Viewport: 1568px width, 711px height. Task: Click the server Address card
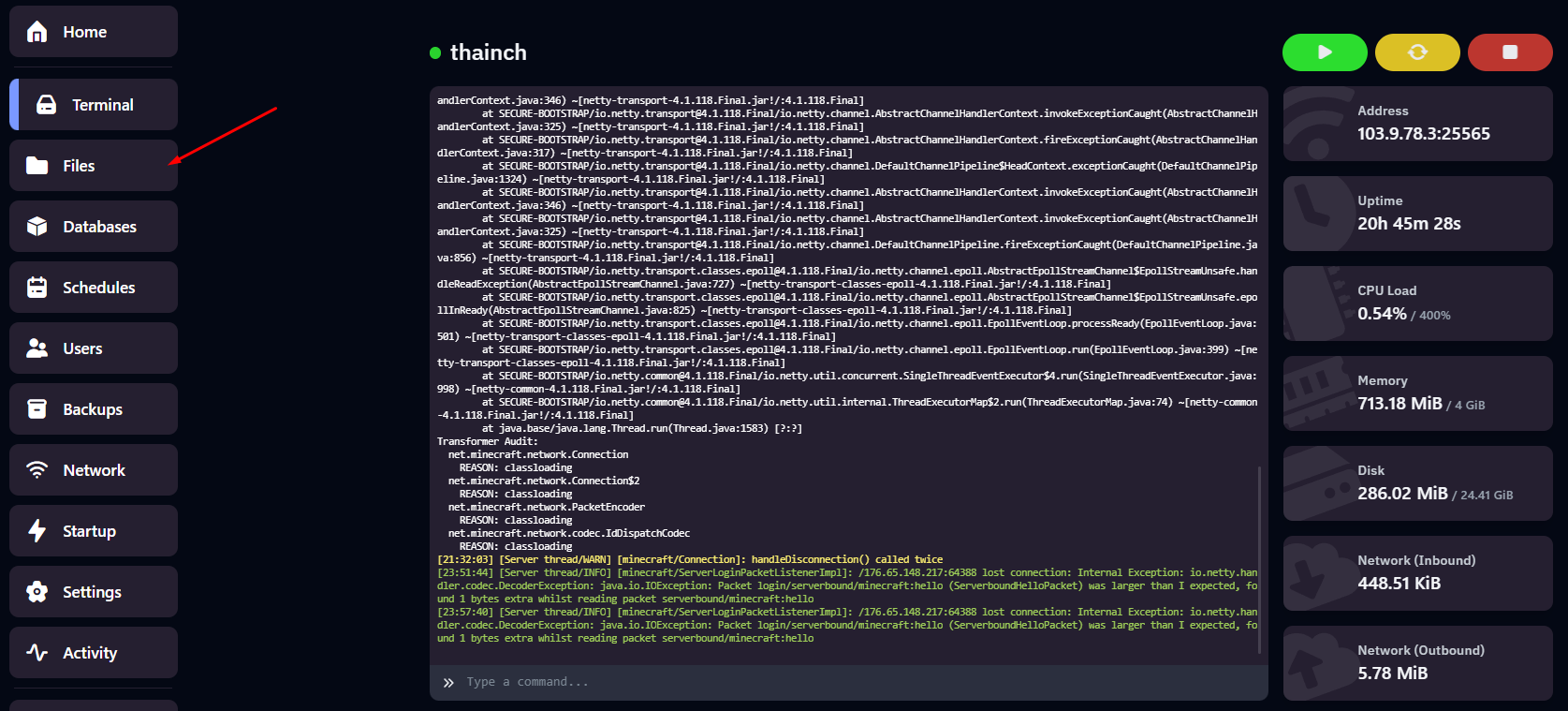tap(1417, 124)
